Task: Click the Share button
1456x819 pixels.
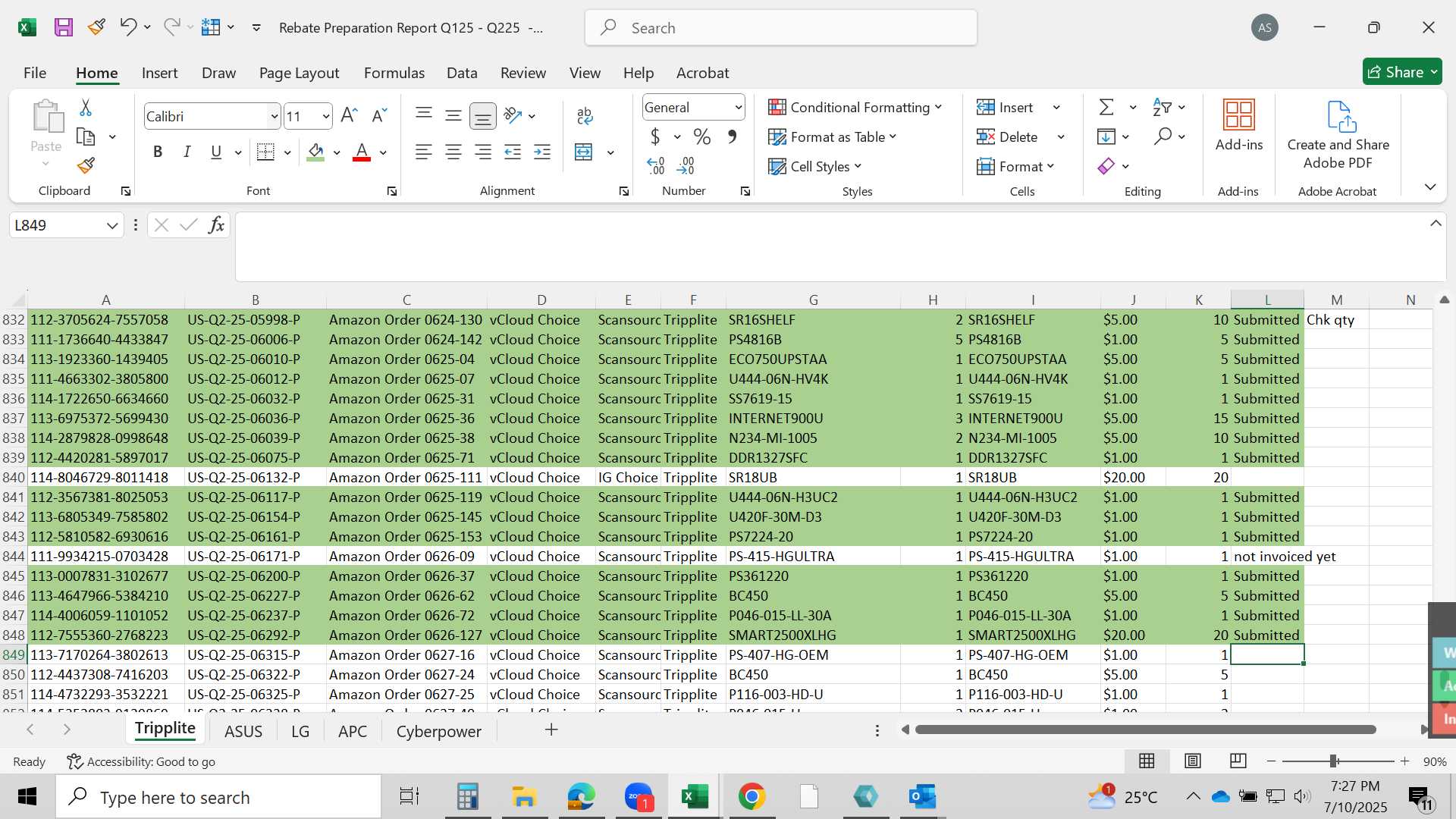Action: [1402, 72]
